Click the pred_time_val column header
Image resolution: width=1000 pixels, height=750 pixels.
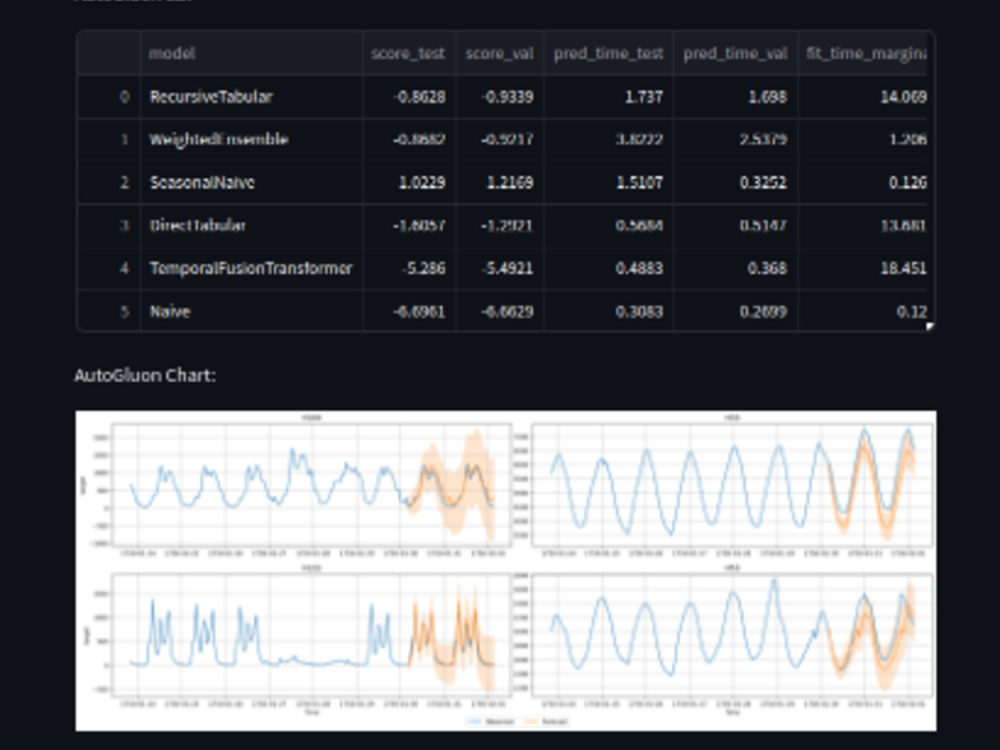pos(735,53)
